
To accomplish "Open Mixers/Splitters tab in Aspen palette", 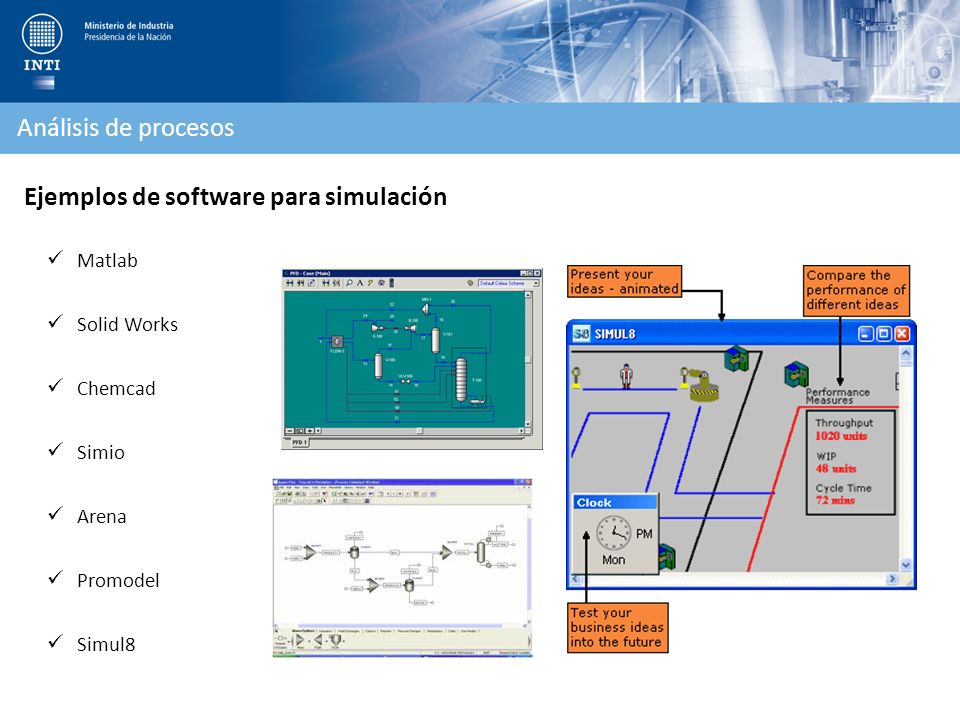I will [x=304, y=631].
